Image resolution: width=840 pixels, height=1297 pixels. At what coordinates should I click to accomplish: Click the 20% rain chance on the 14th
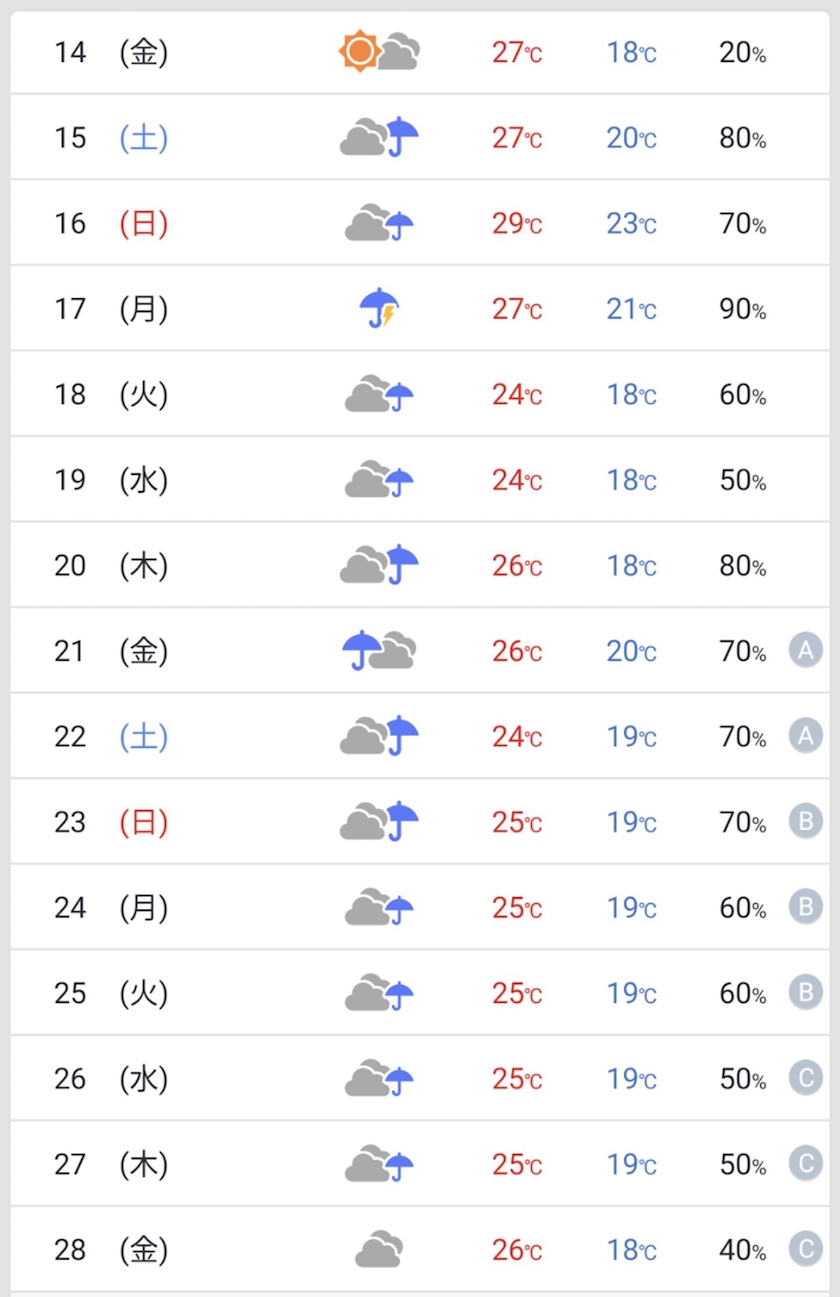(x=743, y=52)
